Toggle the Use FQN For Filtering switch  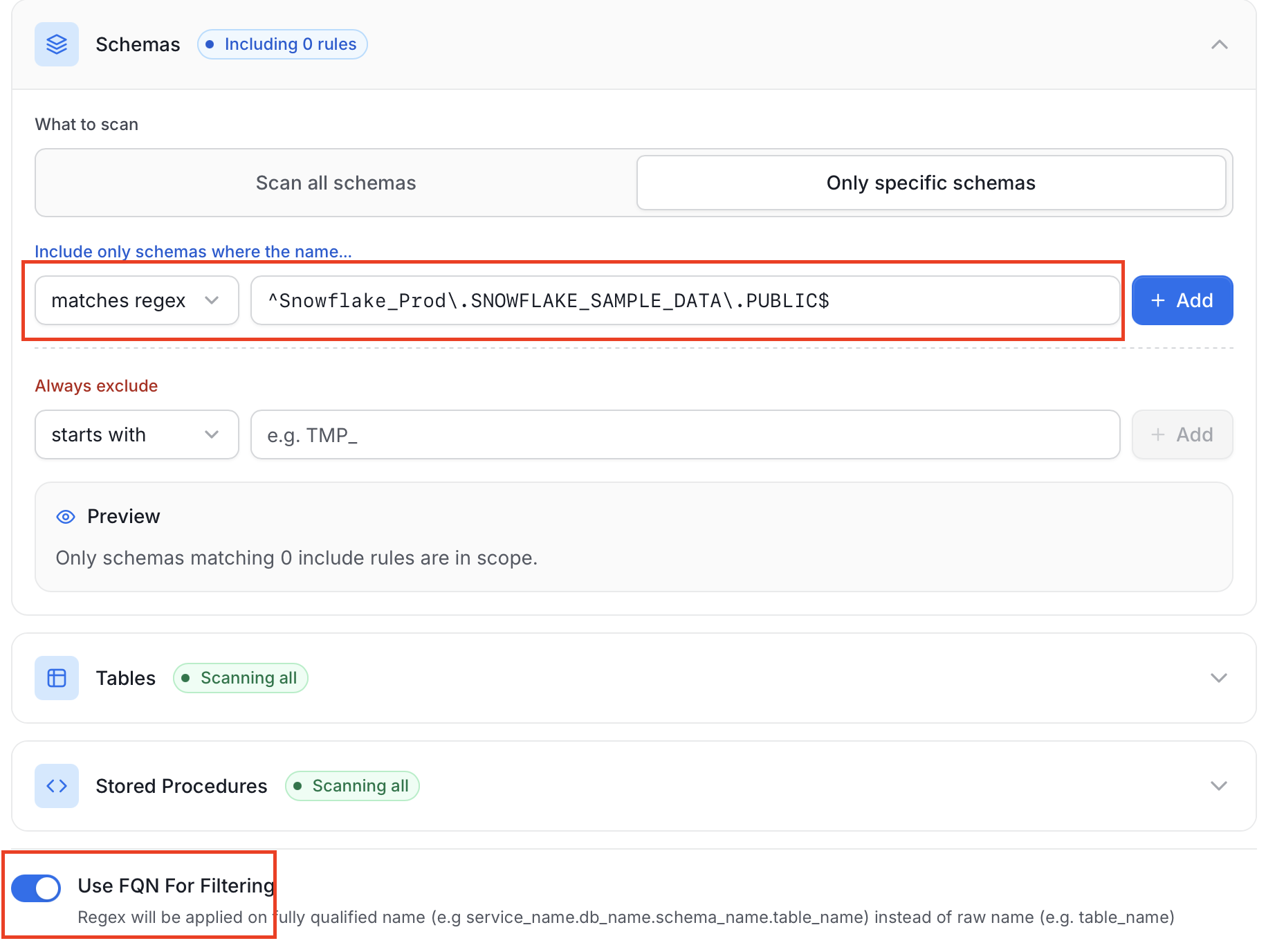coord(36,888)
